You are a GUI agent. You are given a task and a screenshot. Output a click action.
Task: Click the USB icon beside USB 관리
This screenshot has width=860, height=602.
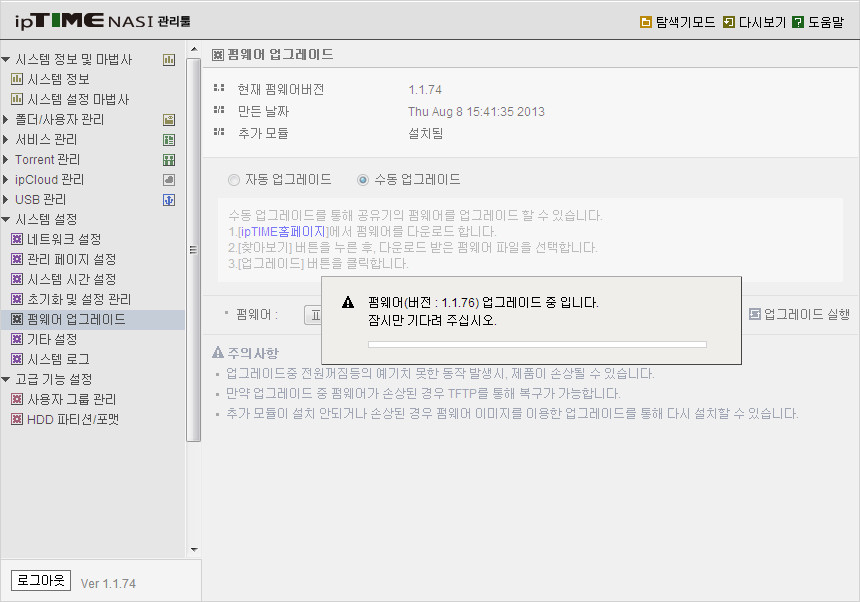pos(169,200)
